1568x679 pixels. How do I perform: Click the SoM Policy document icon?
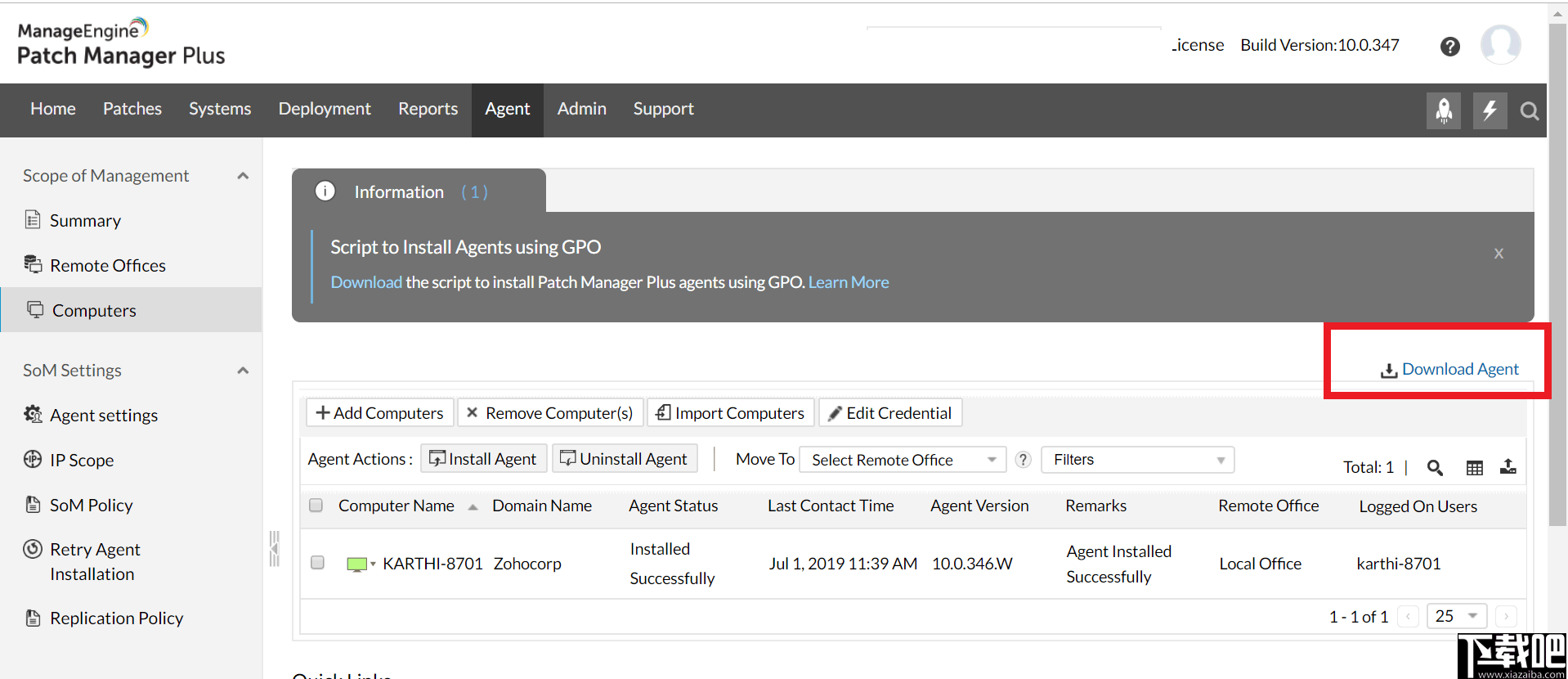(x=33, y=504)
